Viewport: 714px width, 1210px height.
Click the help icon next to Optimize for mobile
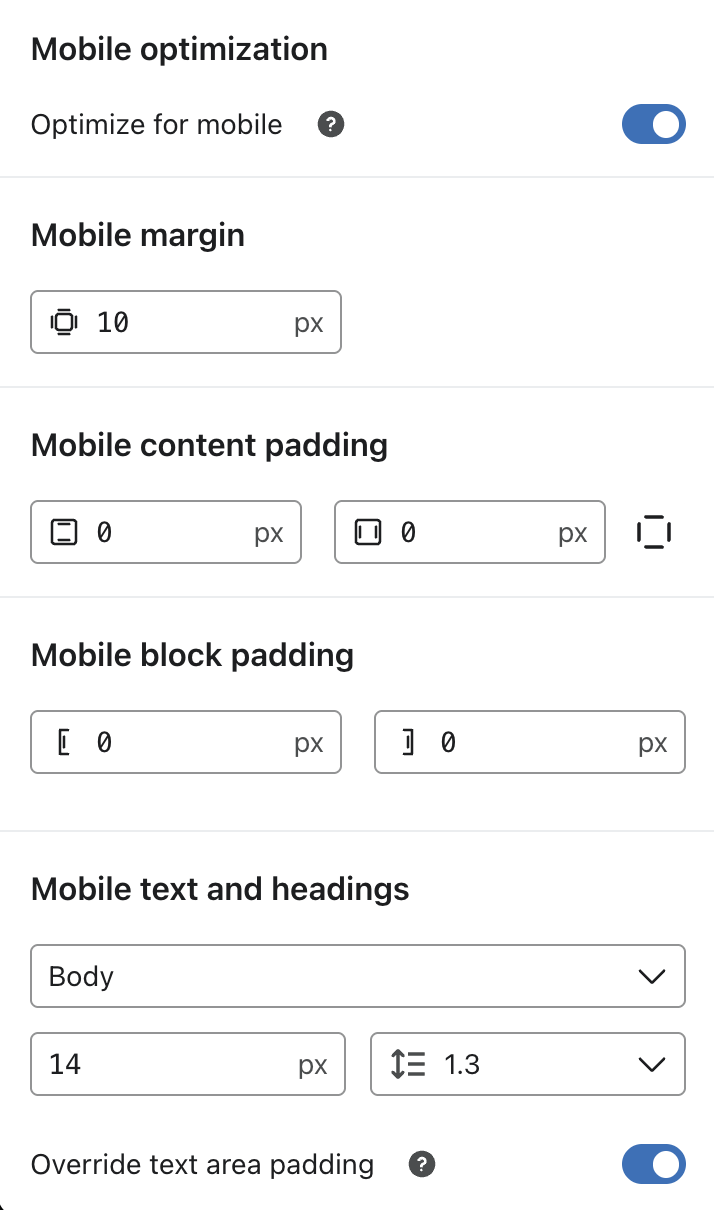coord(330,124)
